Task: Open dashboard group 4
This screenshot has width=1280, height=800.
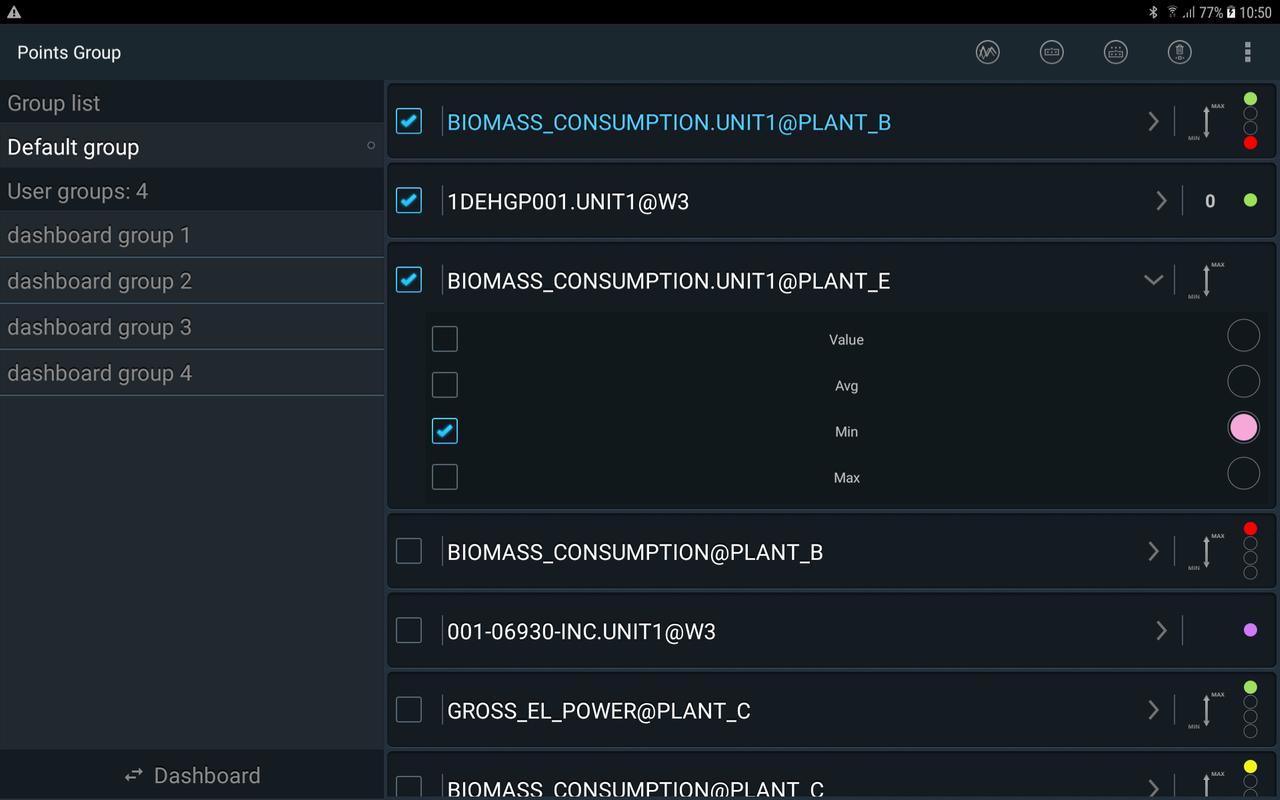Action: click(192, 373)
